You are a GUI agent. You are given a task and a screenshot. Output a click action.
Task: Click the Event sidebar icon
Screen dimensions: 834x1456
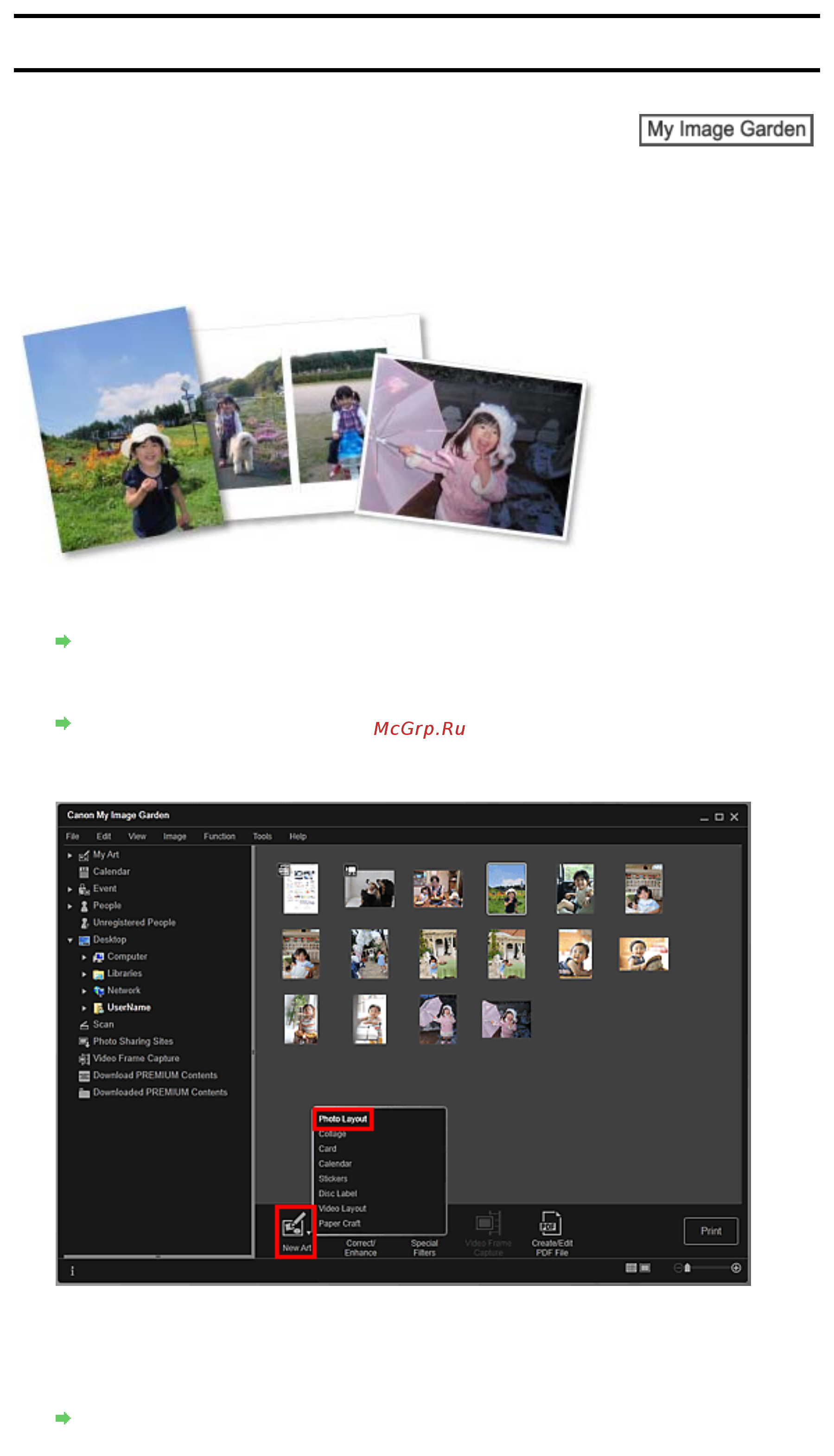click(83, 890)
